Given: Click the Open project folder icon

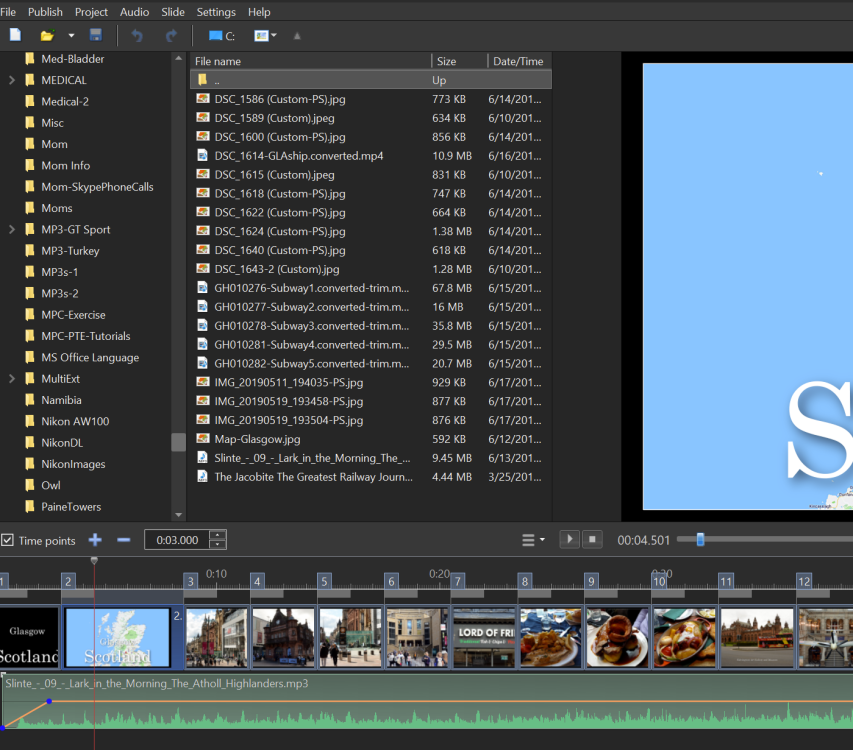Looking at the screenshot, I should (46, 35).
